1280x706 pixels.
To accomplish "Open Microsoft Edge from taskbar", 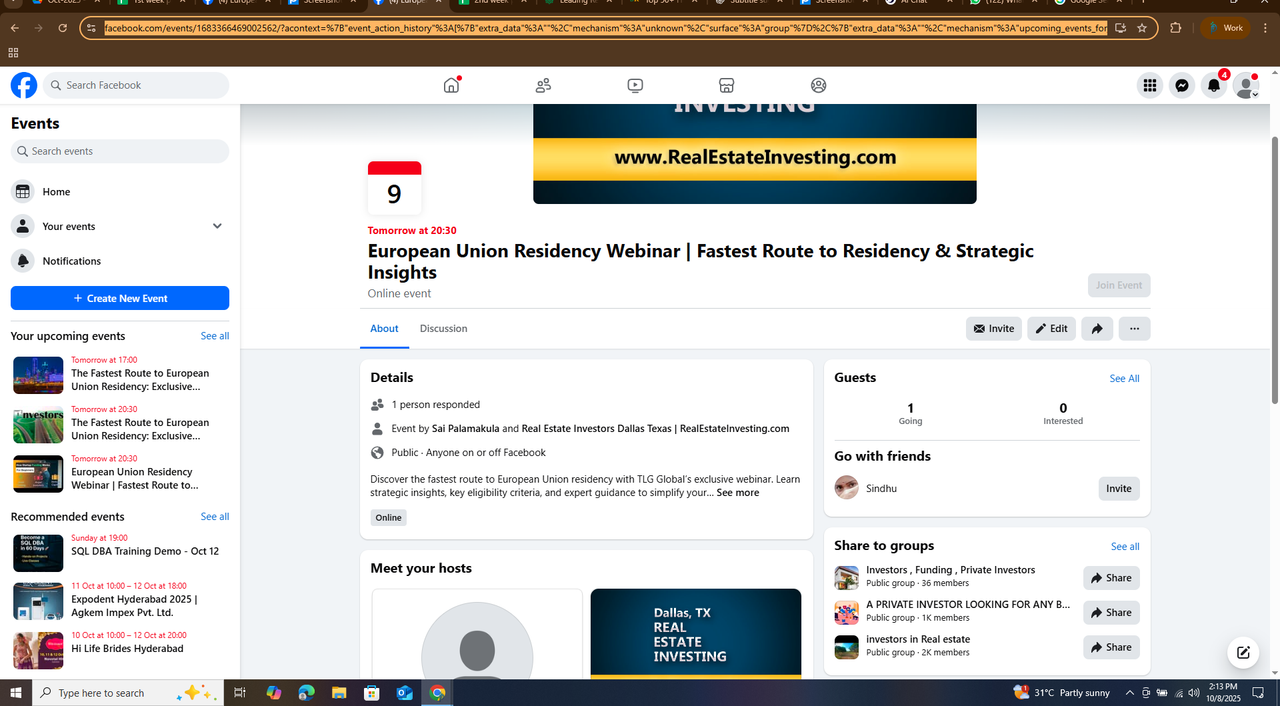I will (x=306, y=692).
